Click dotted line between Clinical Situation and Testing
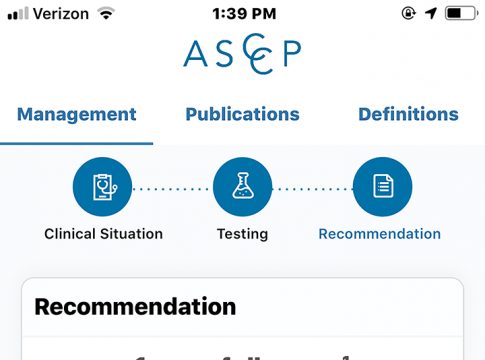The height and width of the screenshot is (360, 485). 172,189
